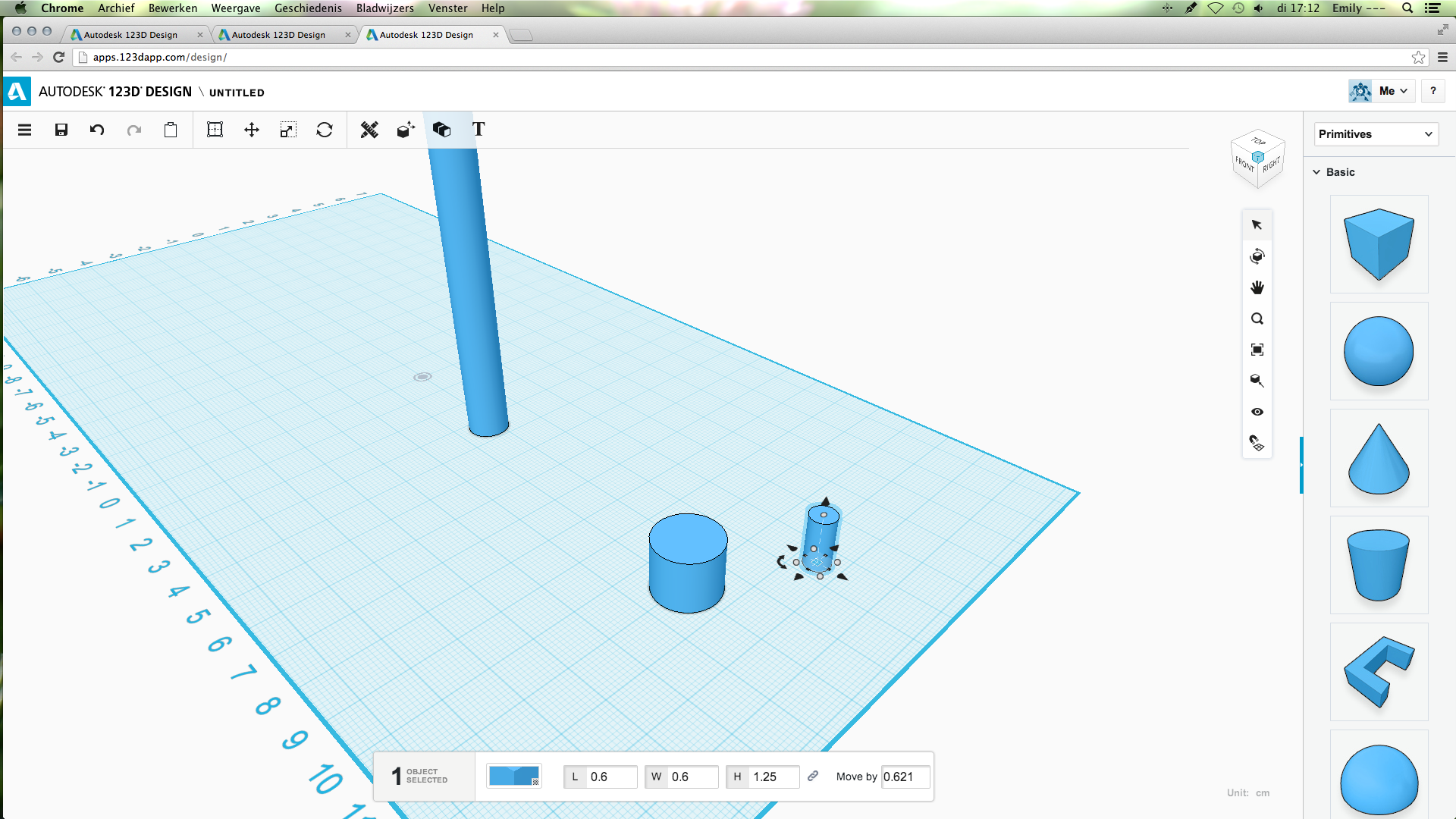Select the box primitive thumbnail
The width and height of the screenshot is (1456, 819).
coord(1379,244)
